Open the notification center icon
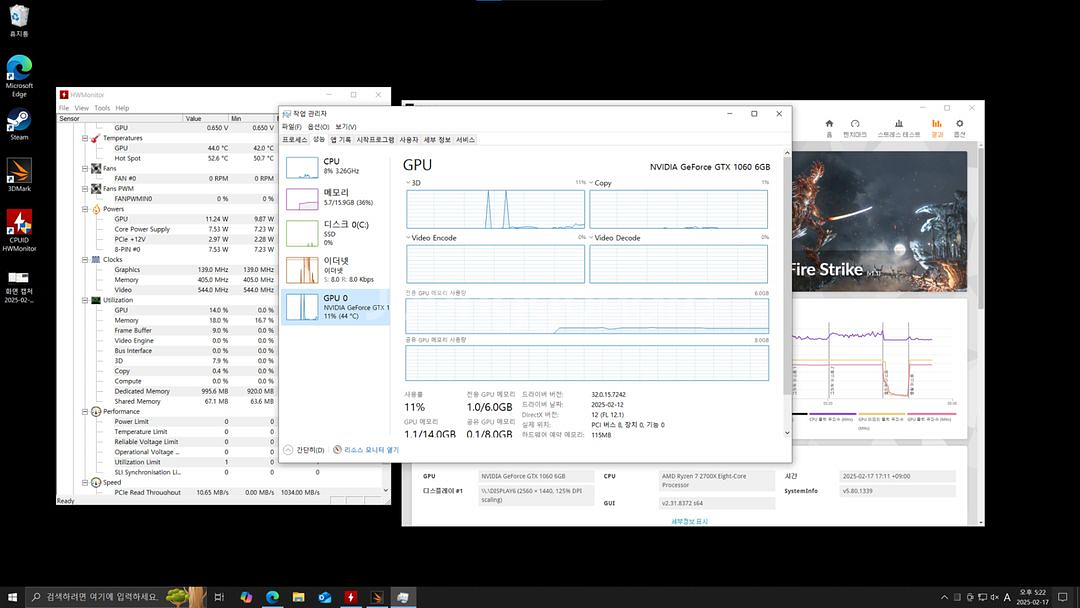 1063,597
